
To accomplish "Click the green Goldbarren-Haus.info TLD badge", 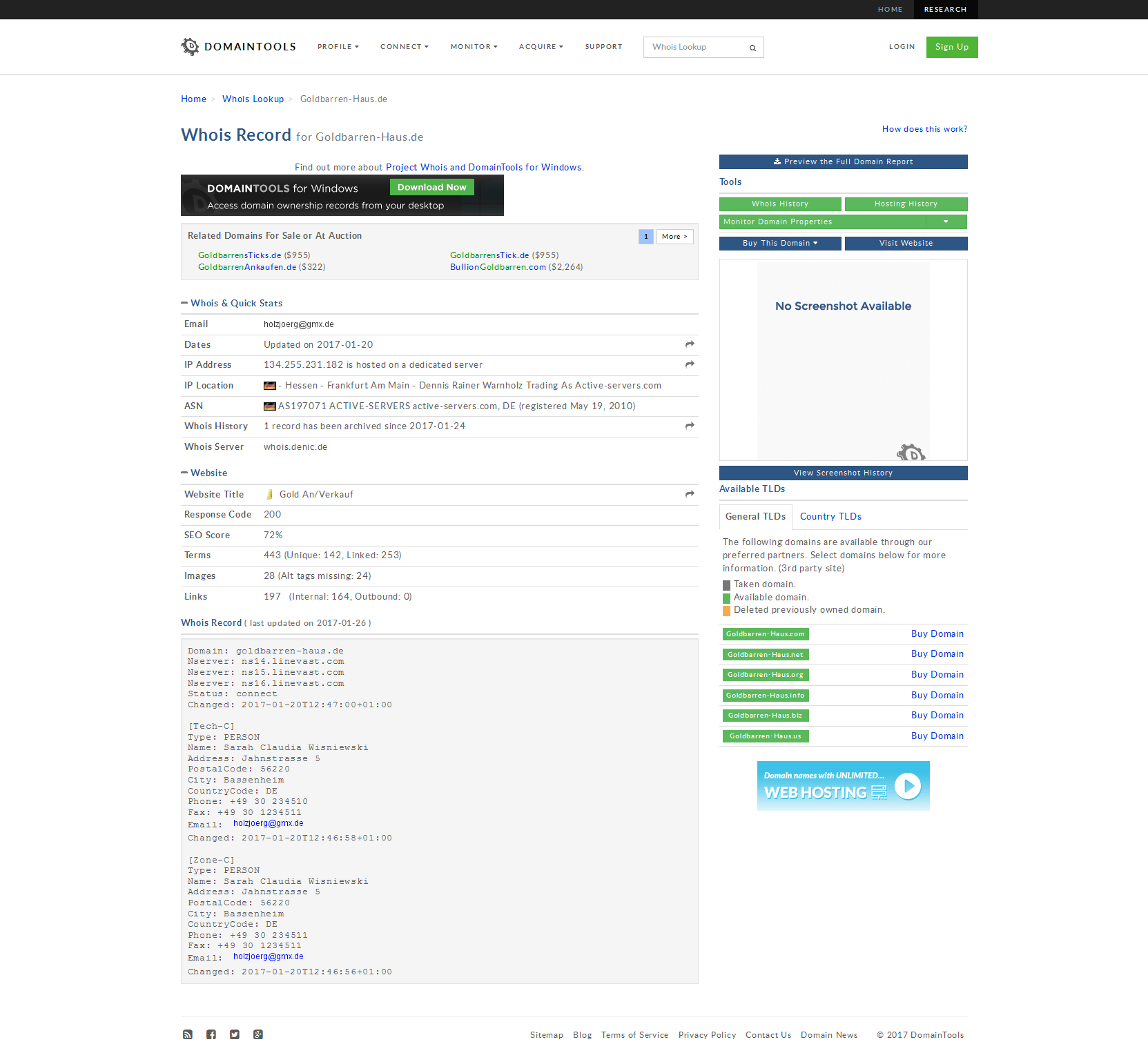I will click(765, 696).
